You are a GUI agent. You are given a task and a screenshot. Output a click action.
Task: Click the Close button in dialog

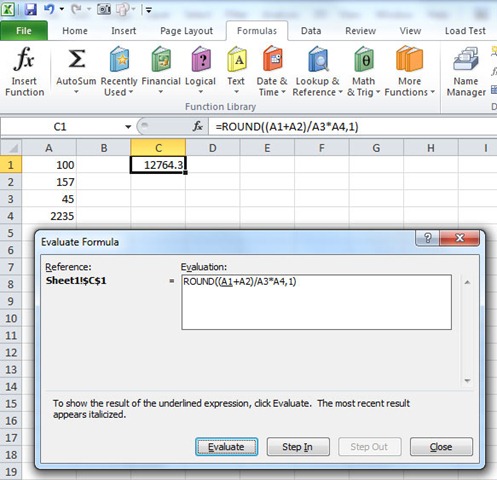point(441,447)
